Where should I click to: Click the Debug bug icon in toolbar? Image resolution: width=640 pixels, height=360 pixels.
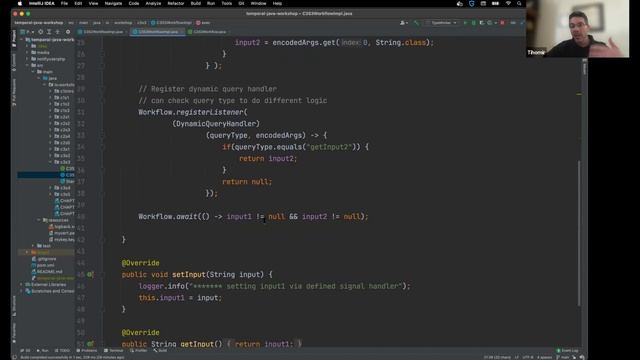pos(473,23)
